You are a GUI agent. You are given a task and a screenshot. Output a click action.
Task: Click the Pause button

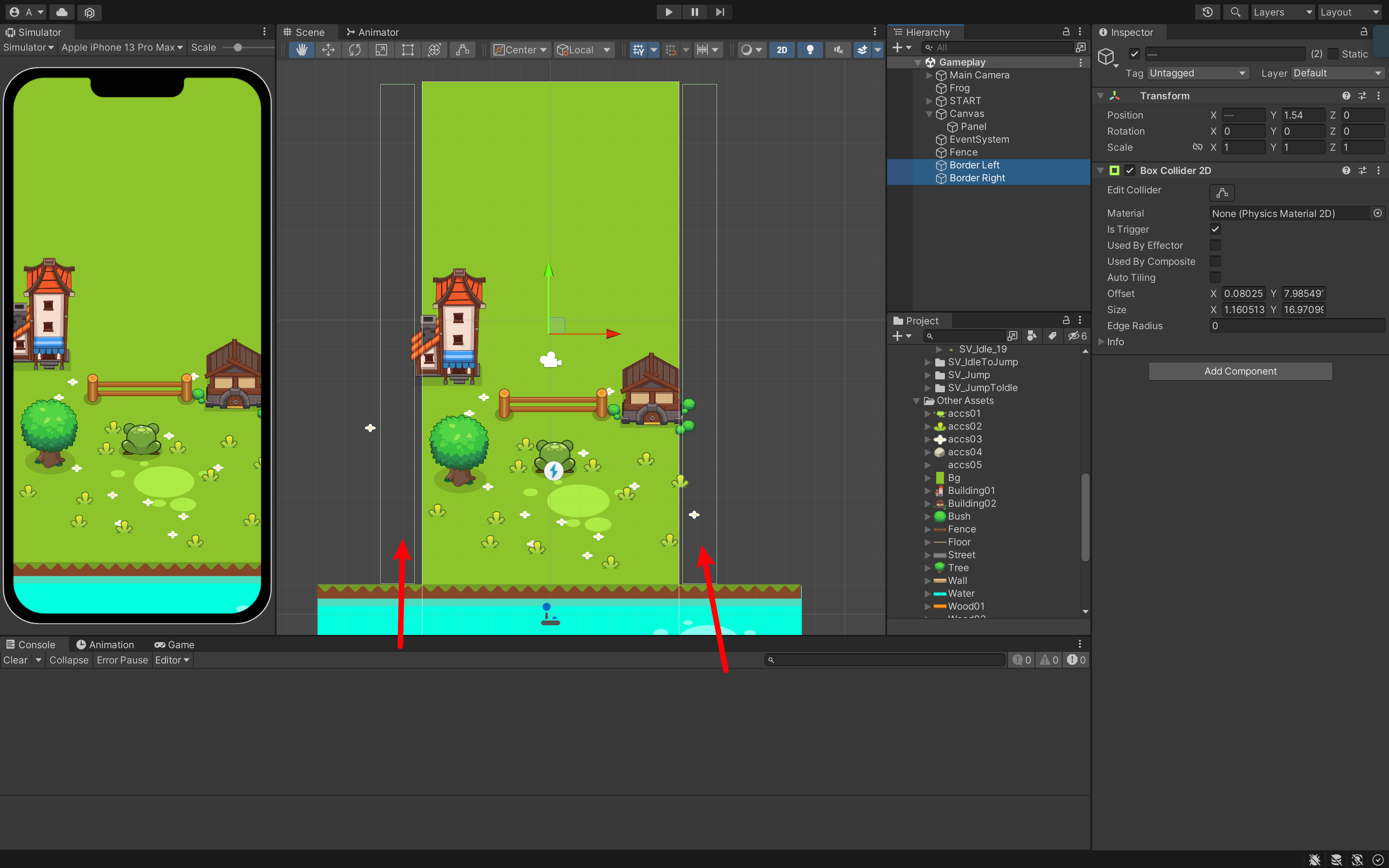[694, 12]
